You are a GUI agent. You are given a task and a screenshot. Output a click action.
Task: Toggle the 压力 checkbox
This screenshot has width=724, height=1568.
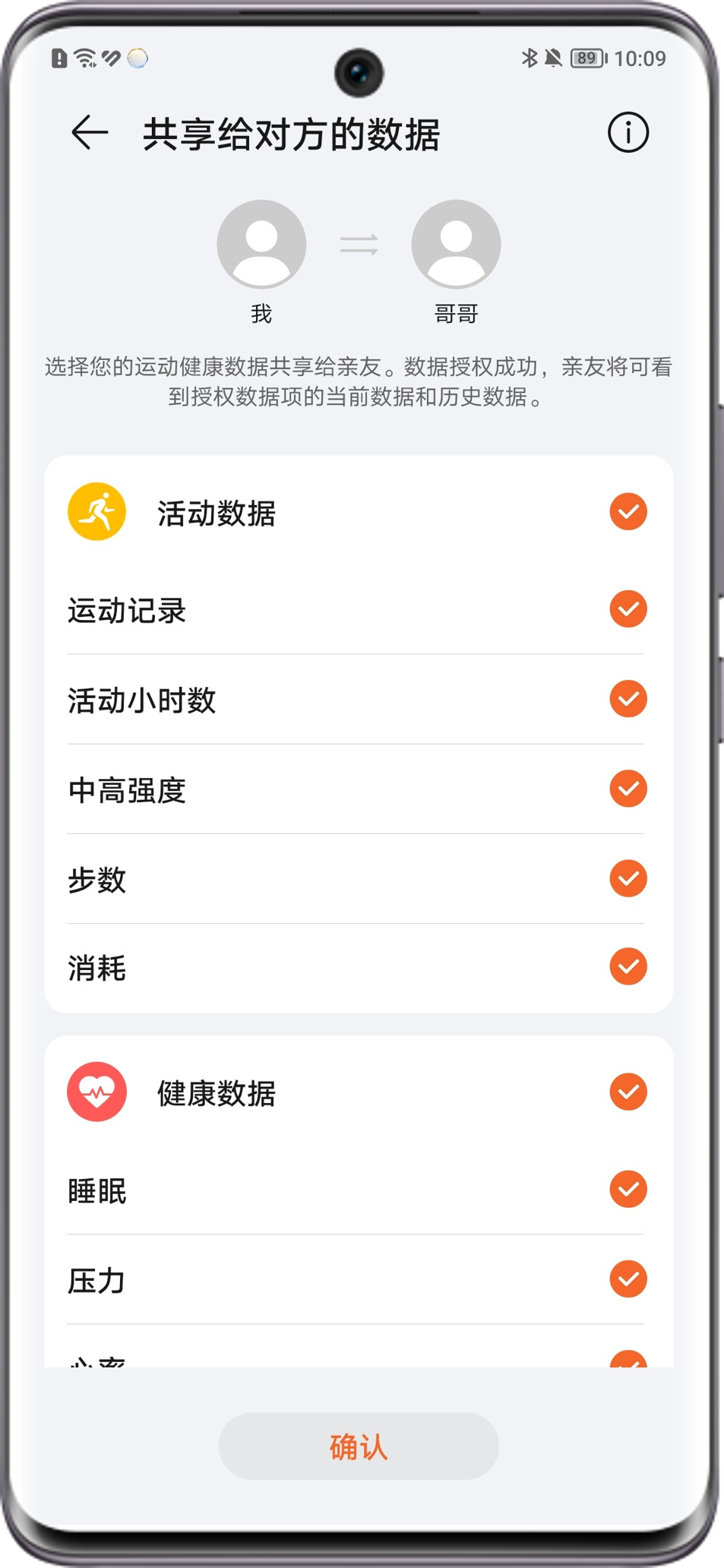(628, 1279)
